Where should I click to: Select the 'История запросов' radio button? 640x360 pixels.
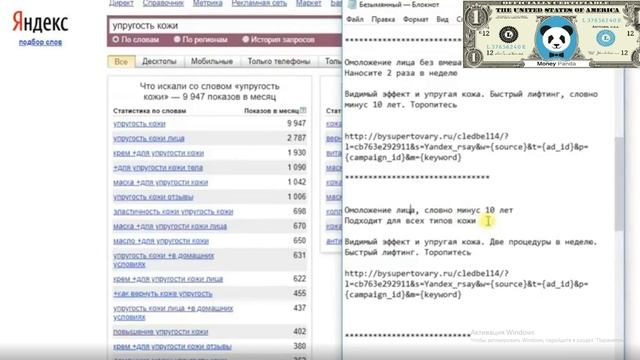click(x=245, y=40)
